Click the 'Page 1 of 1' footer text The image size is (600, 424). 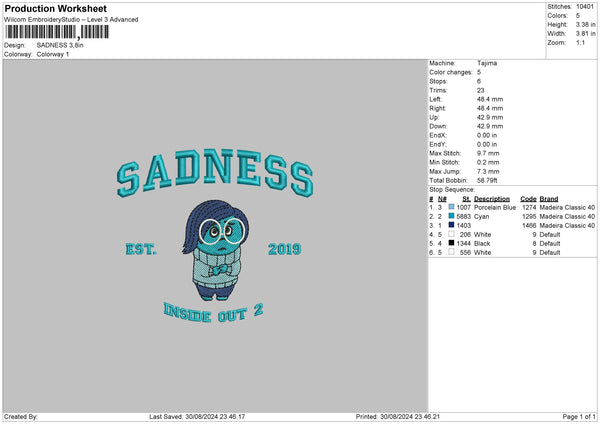579,416
